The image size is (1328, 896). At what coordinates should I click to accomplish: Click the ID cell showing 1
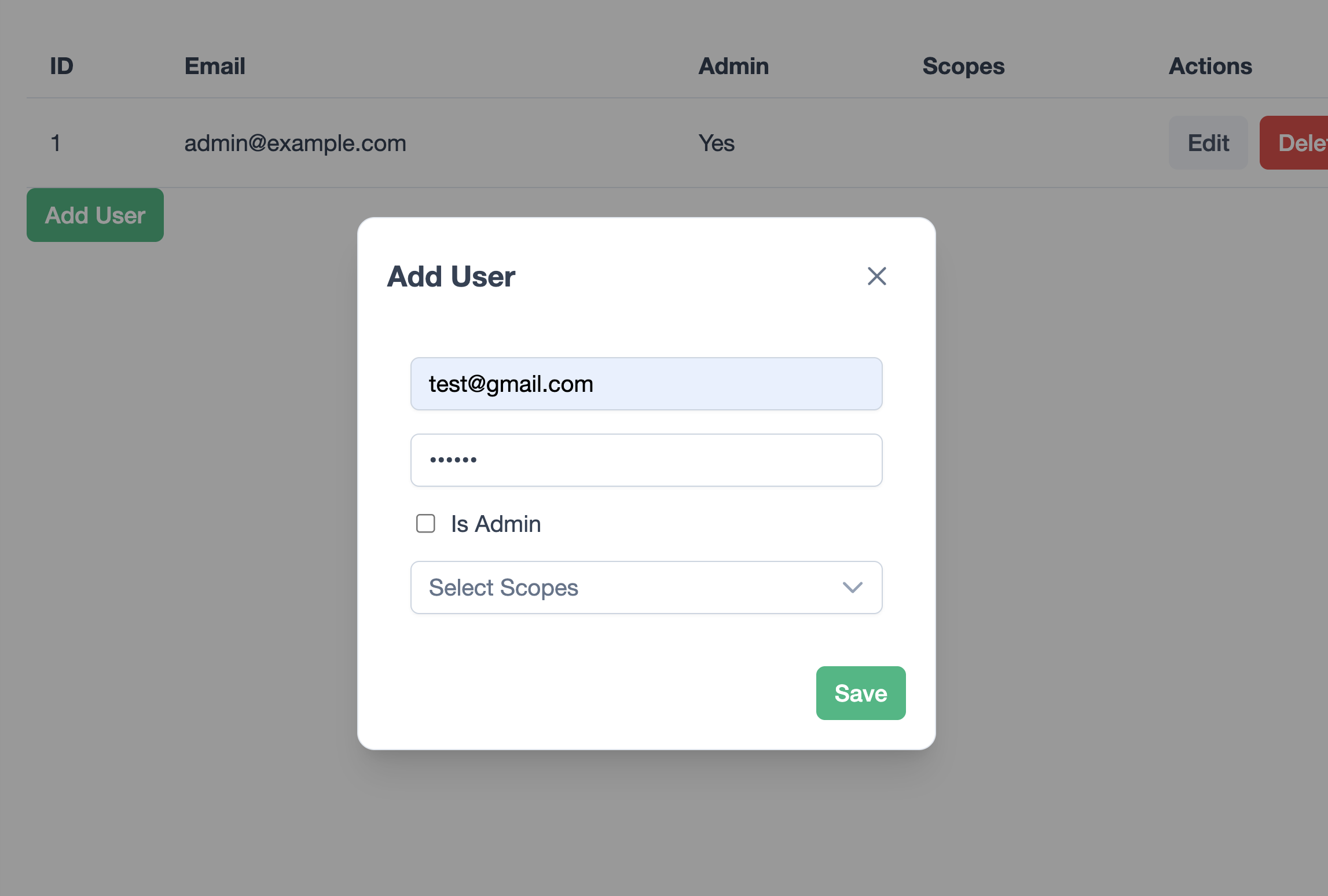click(x=56, y=143)
